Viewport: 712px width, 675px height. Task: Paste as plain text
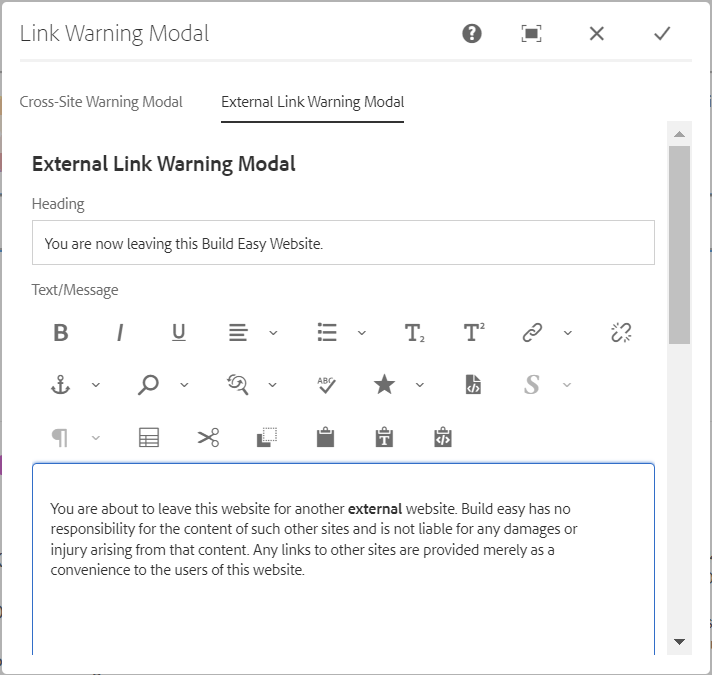click(384, 437)
